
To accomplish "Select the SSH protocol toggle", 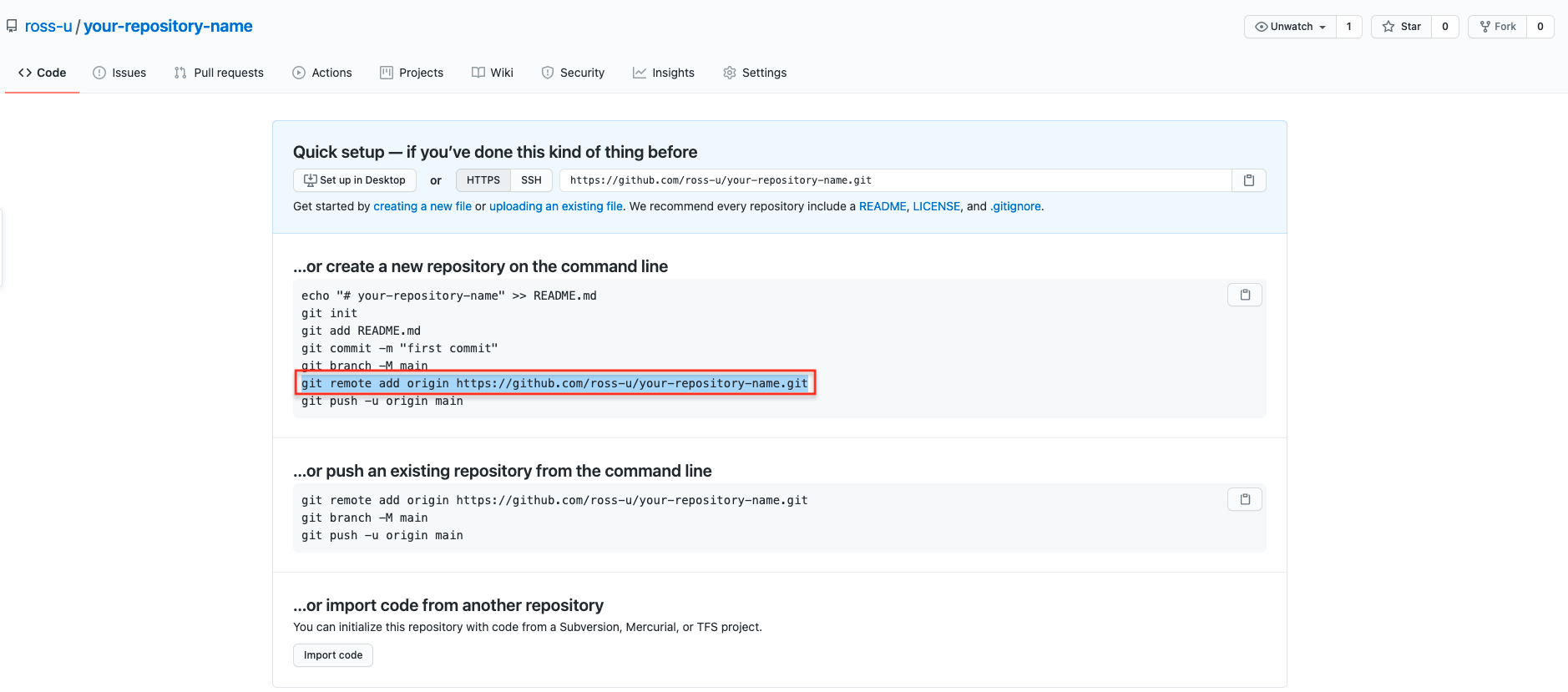I will pos(532,180).
